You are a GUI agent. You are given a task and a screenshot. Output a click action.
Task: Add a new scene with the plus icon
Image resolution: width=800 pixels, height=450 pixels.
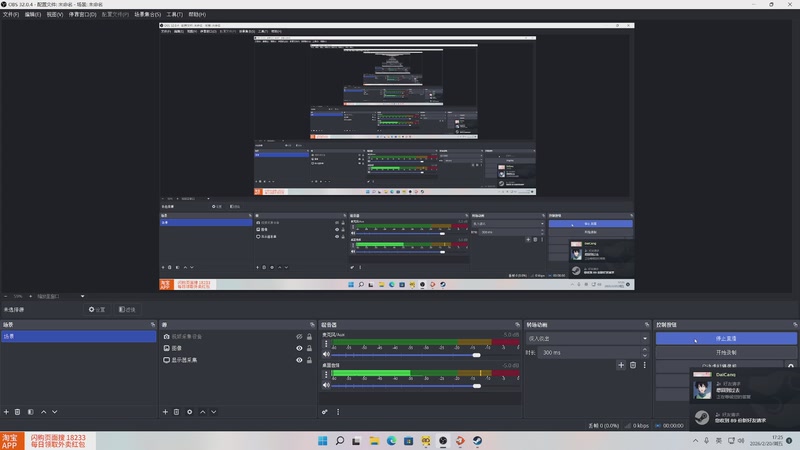tap(6, 412)
